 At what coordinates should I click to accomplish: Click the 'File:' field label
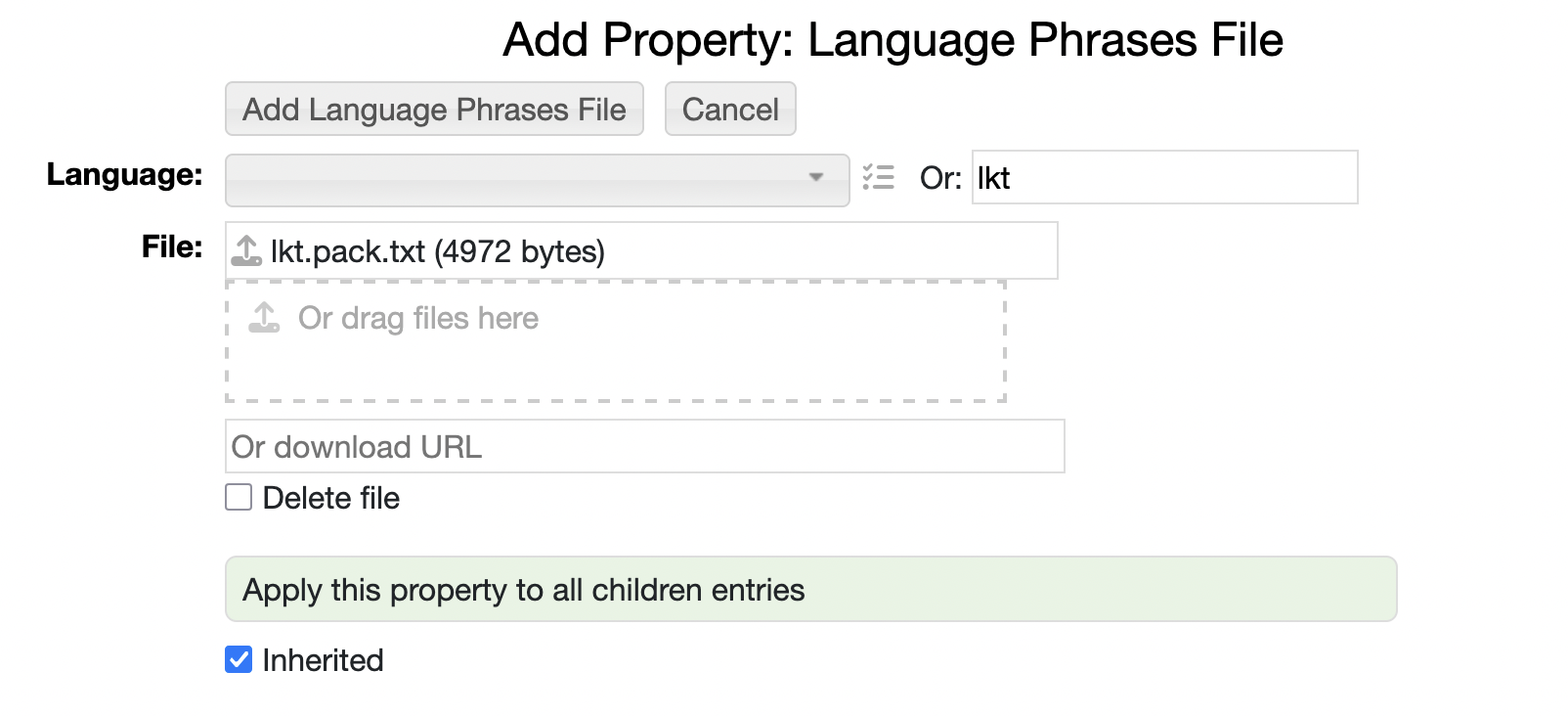point(172,246)
